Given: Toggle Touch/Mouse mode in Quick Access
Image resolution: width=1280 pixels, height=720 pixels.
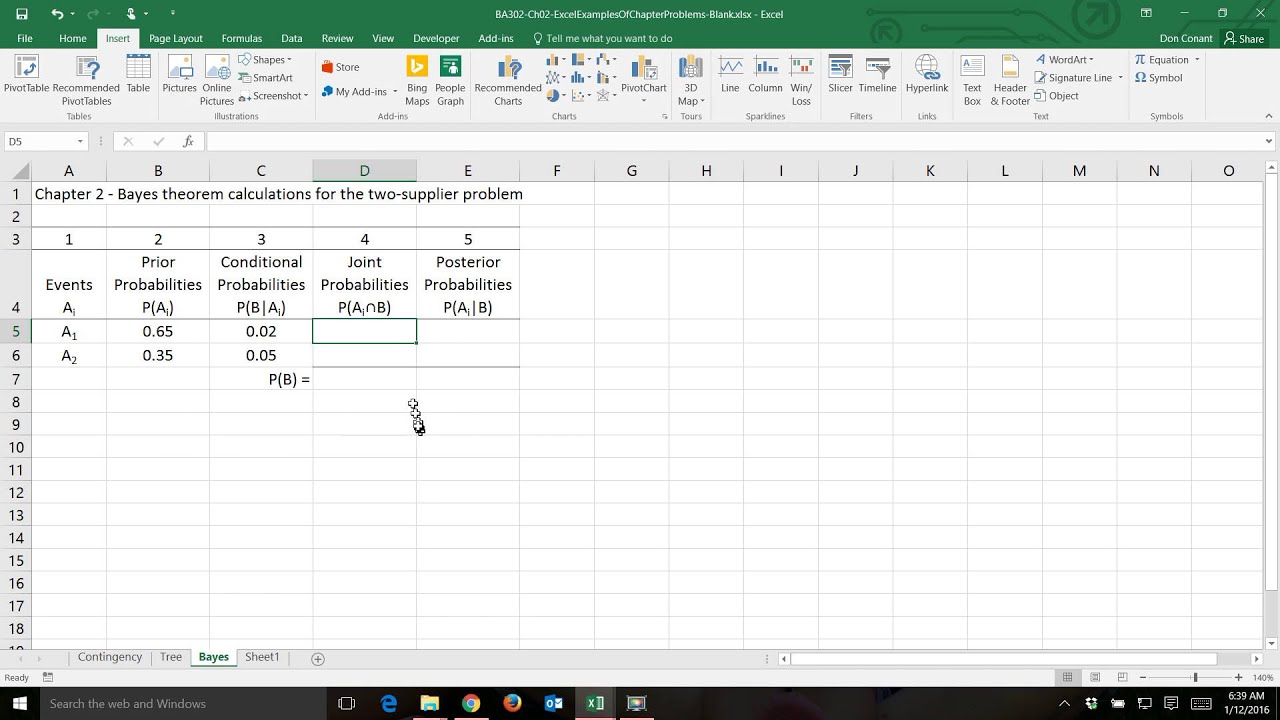Looking at the screenshot, I should point(131,14).
